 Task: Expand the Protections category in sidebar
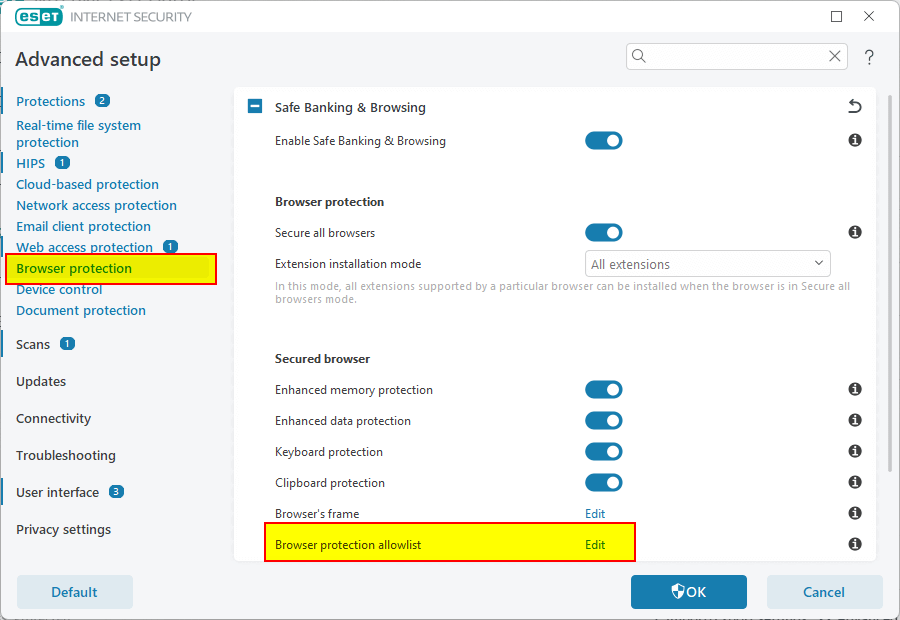51,101
